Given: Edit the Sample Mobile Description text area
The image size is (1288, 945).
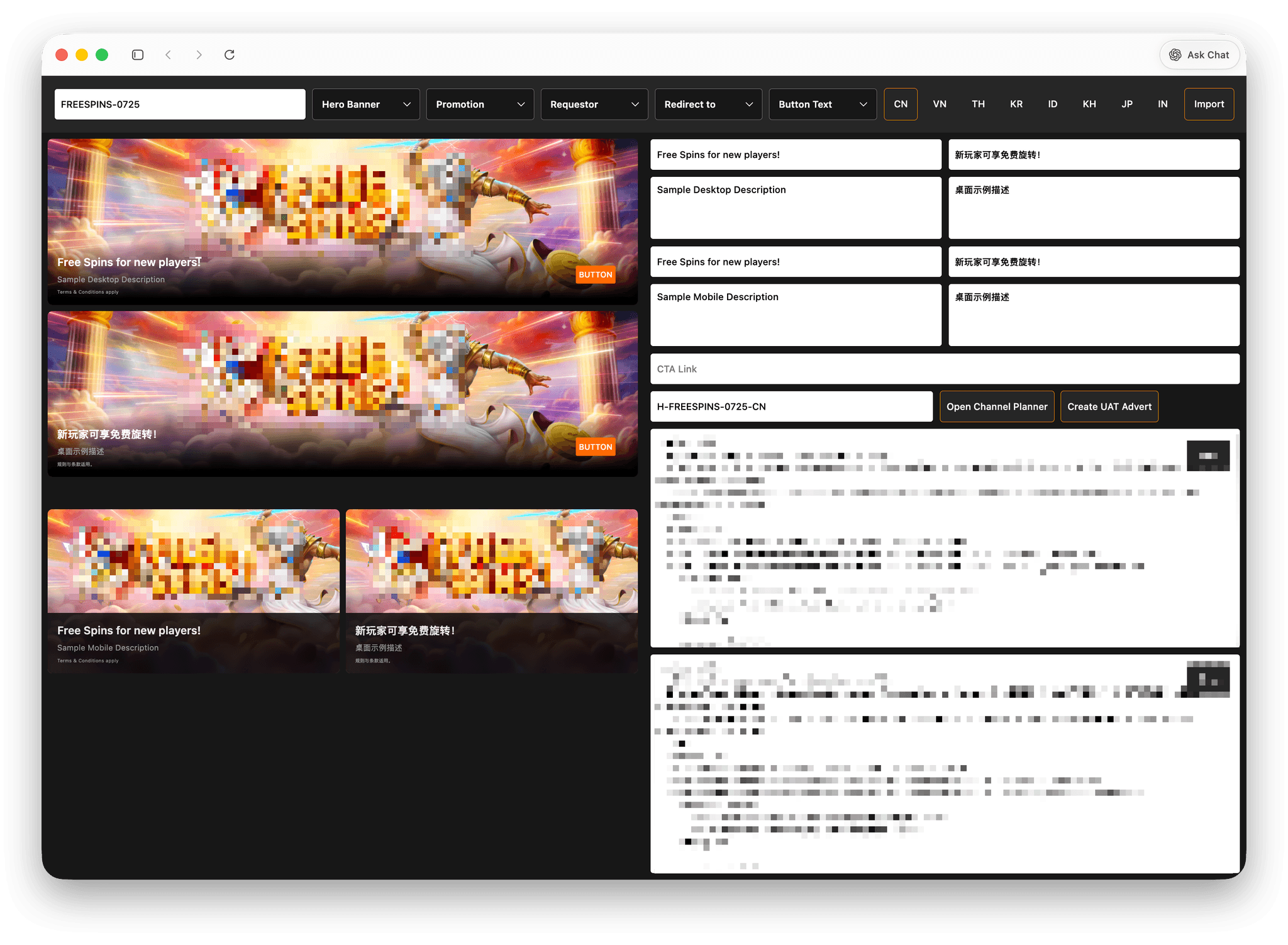Looking at the screenshot, I should 796,315.
